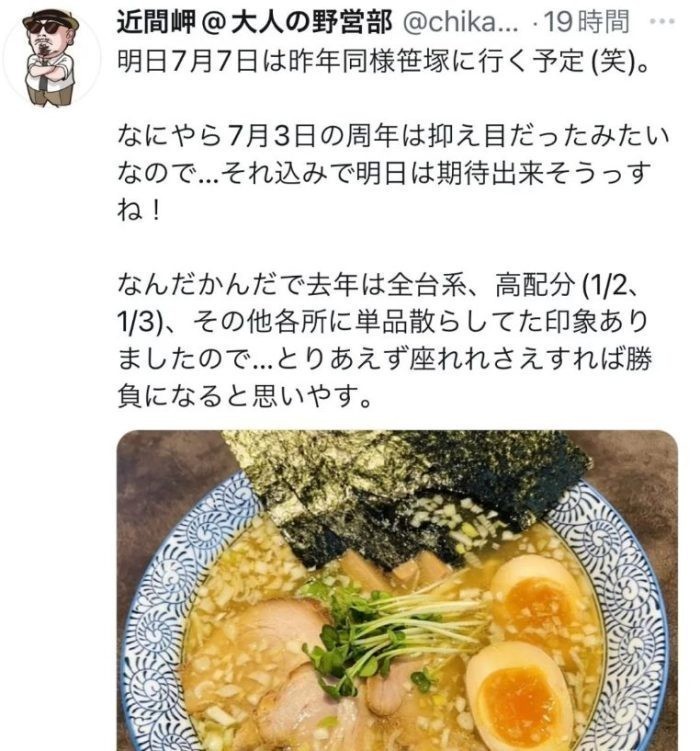Click the final line 負になると思いやす。

pos(245,396)
